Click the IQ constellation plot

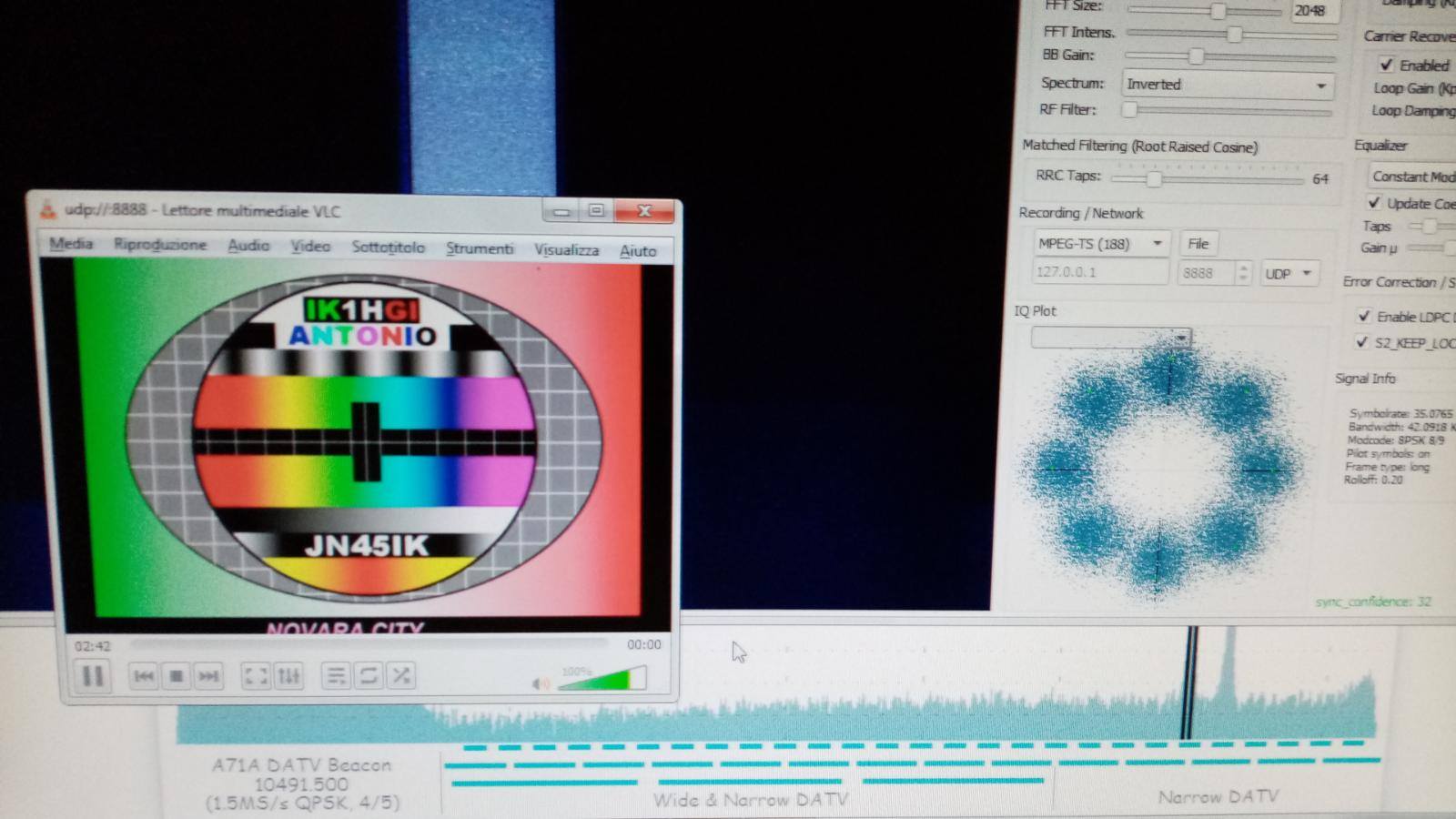coord(1163,469)
